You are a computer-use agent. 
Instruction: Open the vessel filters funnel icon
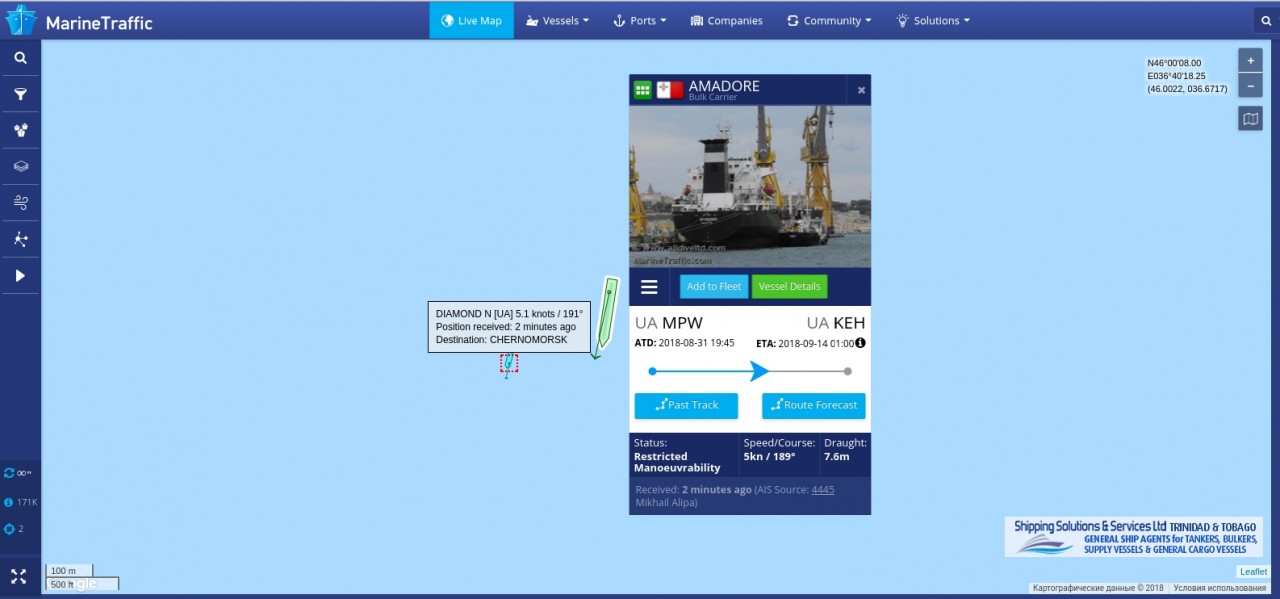click(x=20, y=94)
